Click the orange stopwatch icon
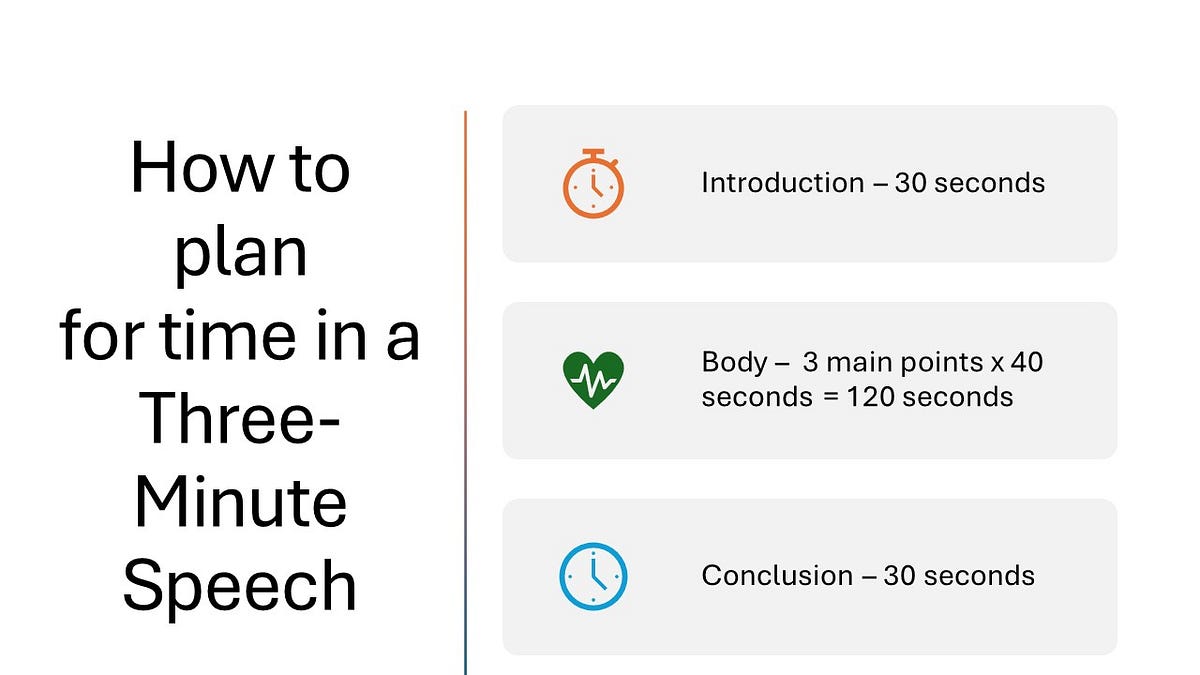Image resolution: width=1200 pixels, height=675 pixels. [593, 183]
